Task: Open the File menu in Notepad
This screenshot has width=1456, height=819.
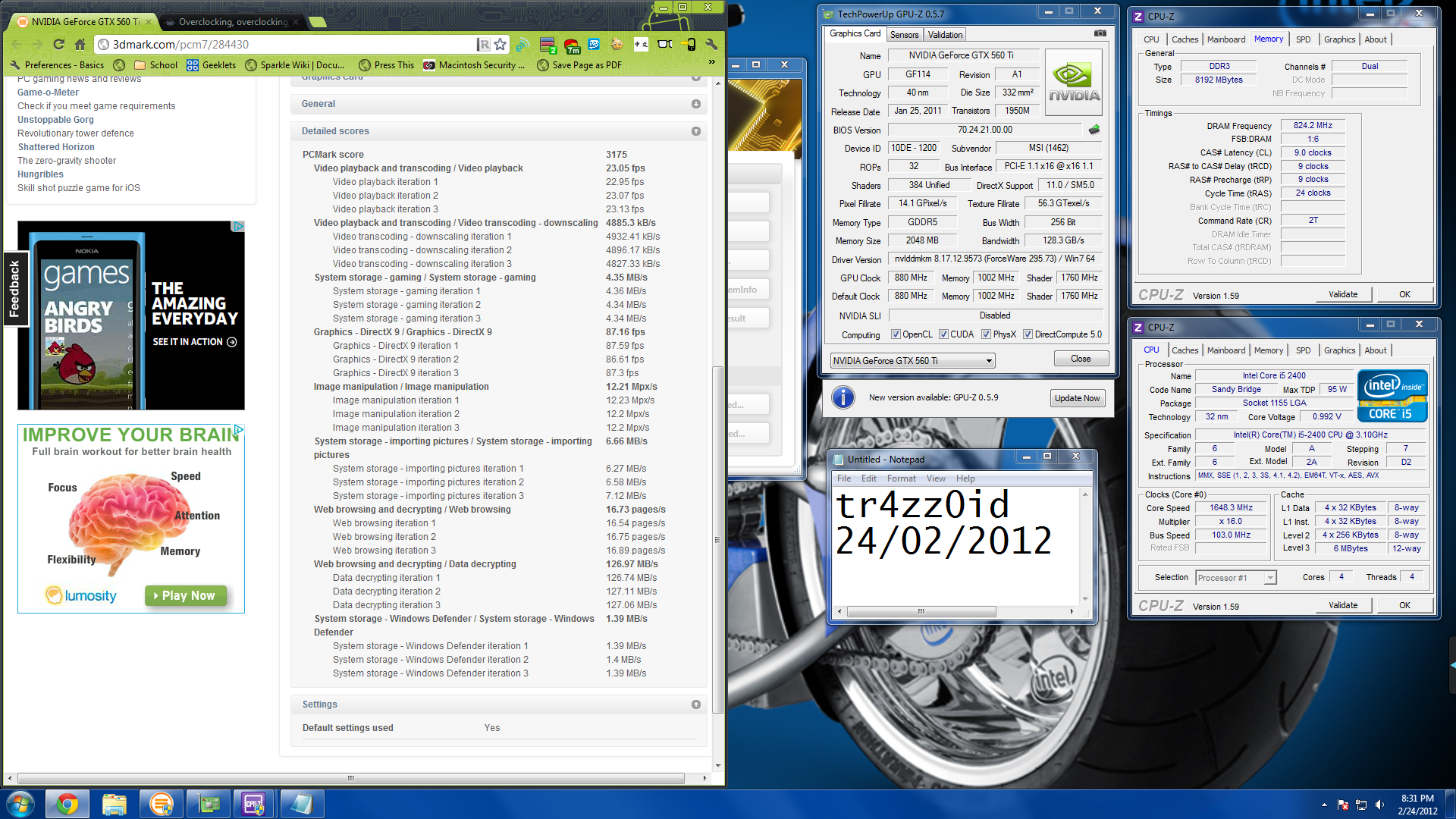Action: click(x=843, y=479)
